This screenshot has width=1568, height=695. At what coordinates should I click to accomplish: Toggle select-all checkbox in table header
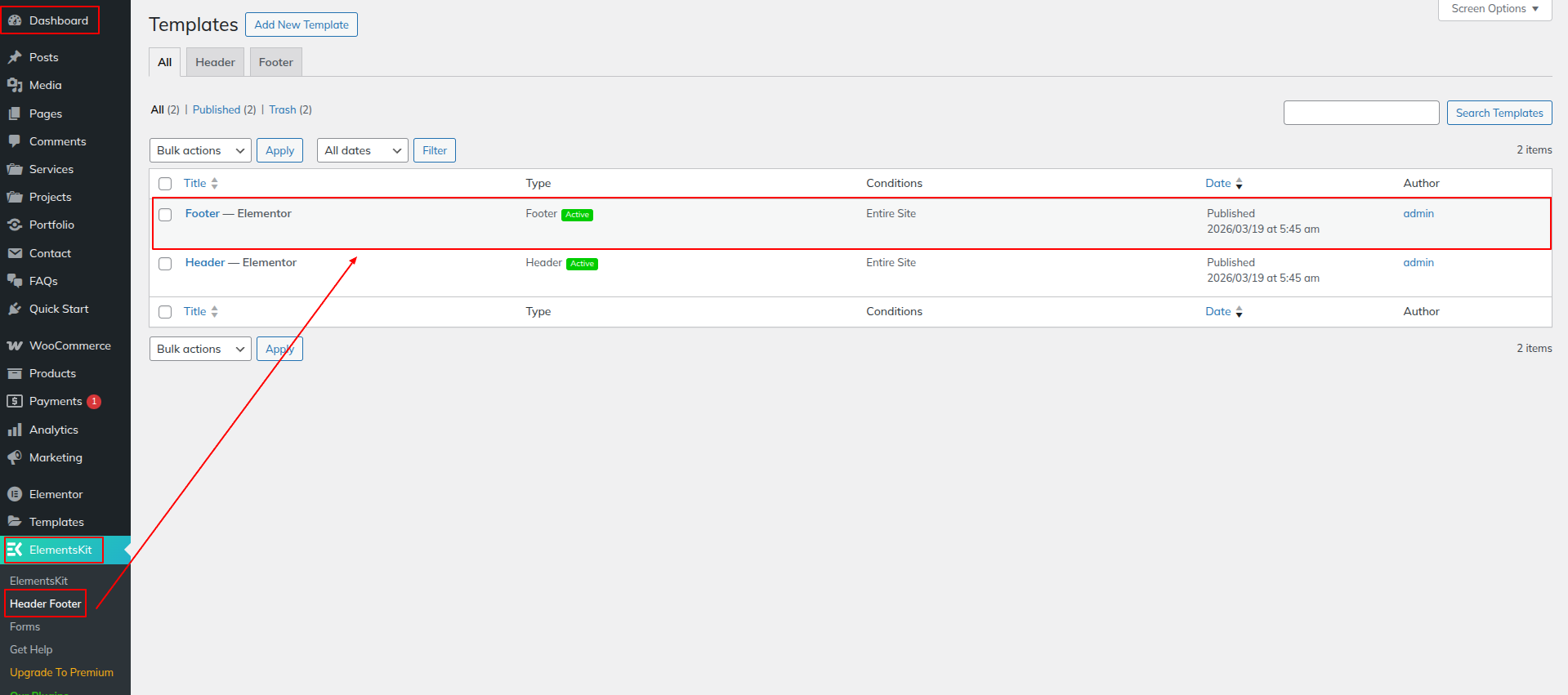coord(165,184)
